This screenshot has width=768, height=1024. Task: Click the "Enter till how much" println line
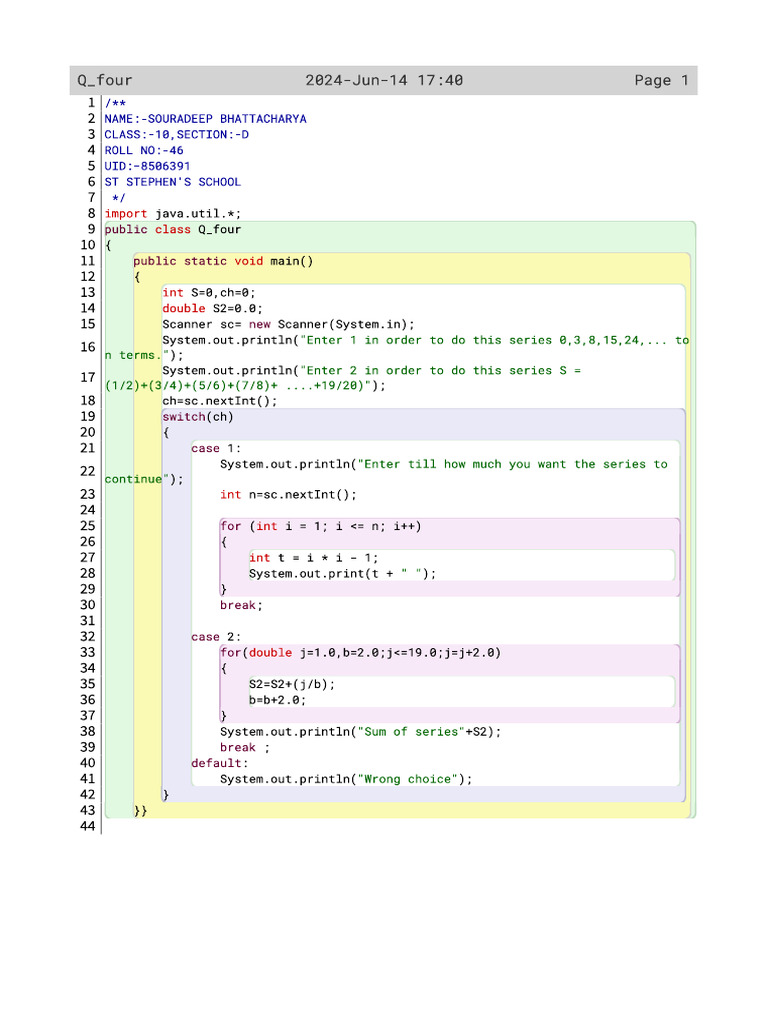(386, 472)
